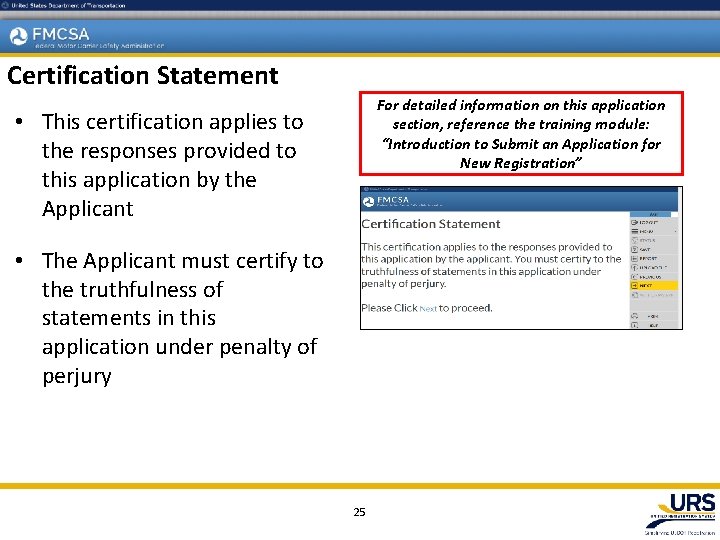
Task: Click the DOT emblem at top-left corner
Action: (x=5, y=5)
